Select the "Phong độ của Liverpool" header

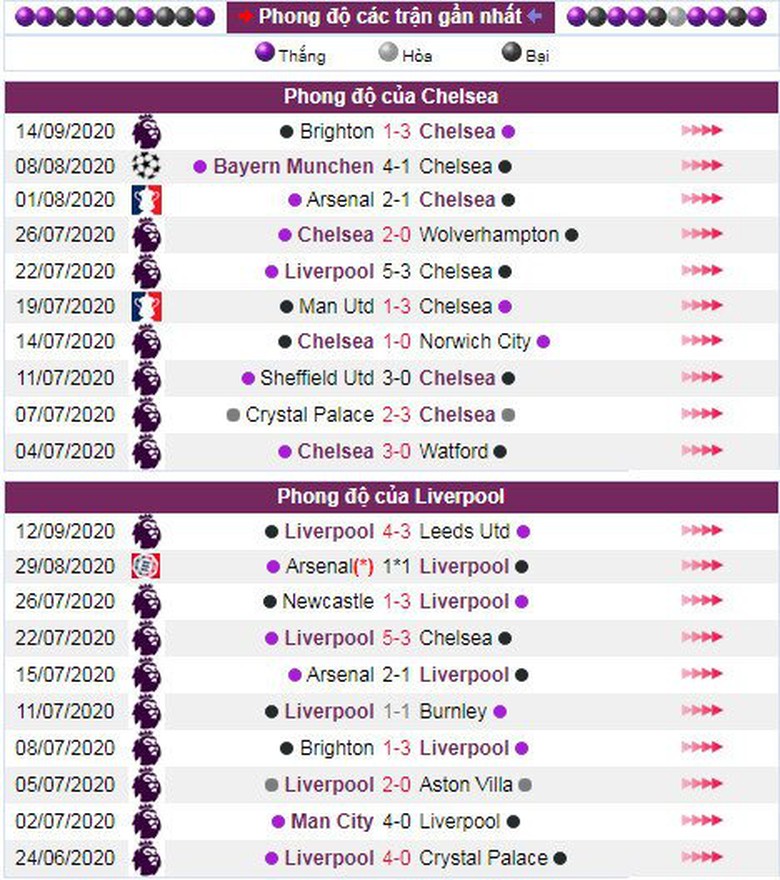point(391,496)
